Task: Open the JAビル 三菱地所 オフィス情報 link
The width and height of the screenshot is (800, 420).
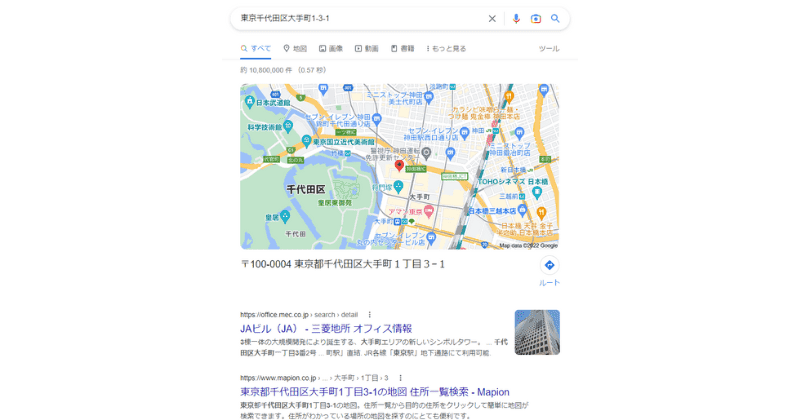Action: coord(326,329)
